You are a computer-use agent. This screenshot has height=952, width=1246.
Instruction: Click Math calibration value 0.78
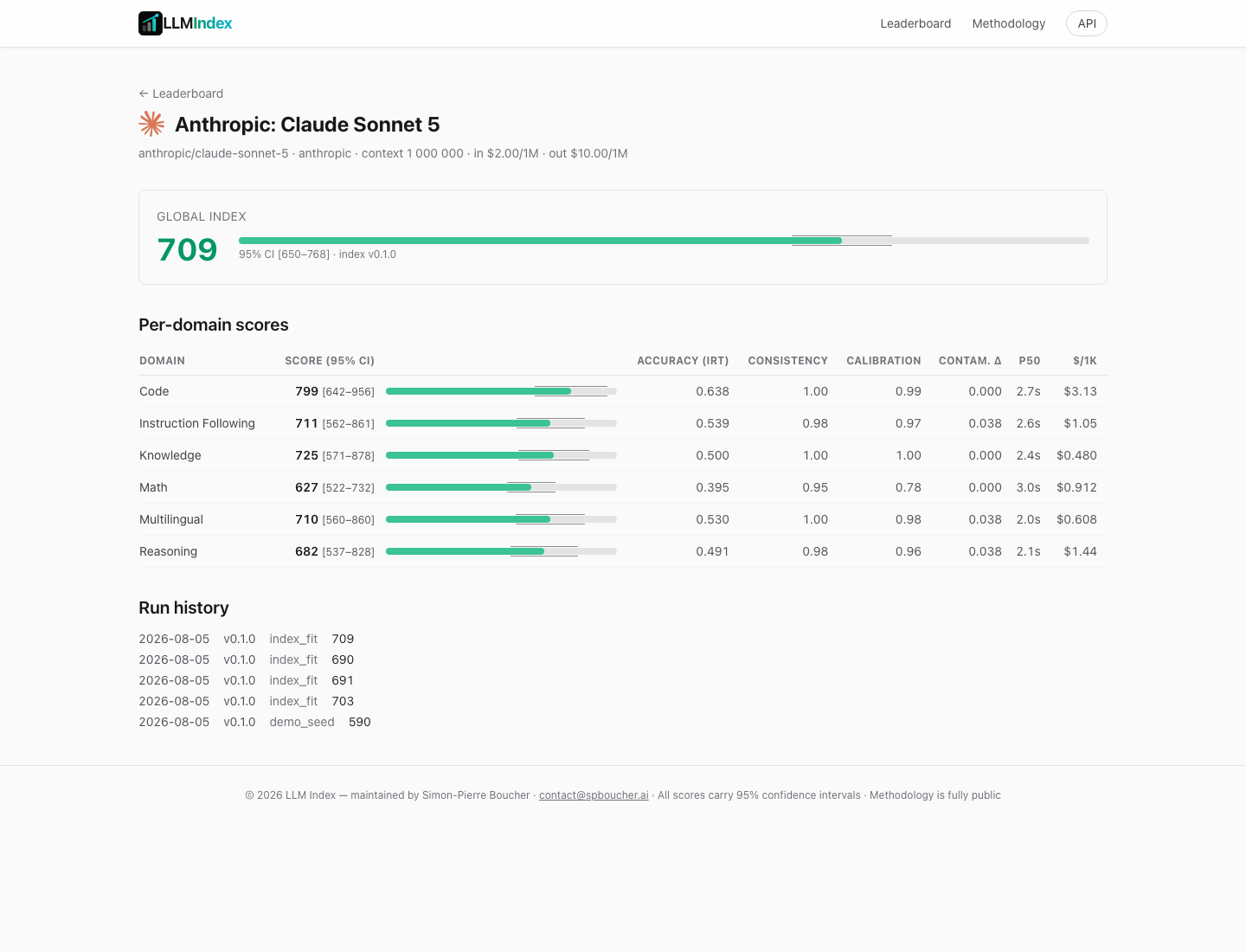pos(909,487)
